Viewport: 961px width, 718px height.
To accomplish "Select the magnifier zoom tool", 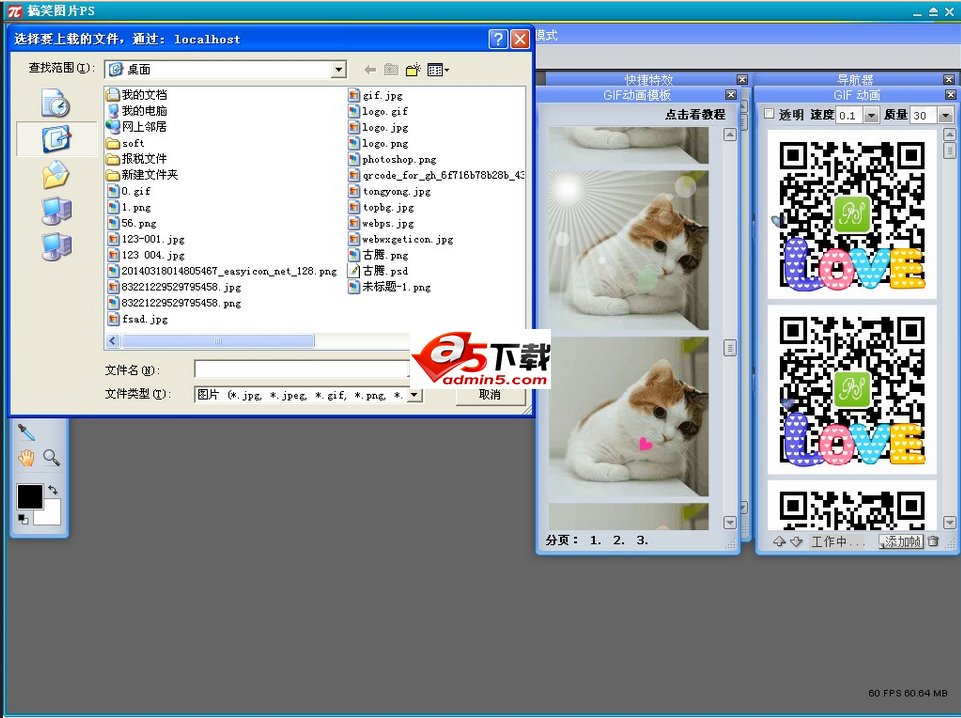I will coord(51,458).
